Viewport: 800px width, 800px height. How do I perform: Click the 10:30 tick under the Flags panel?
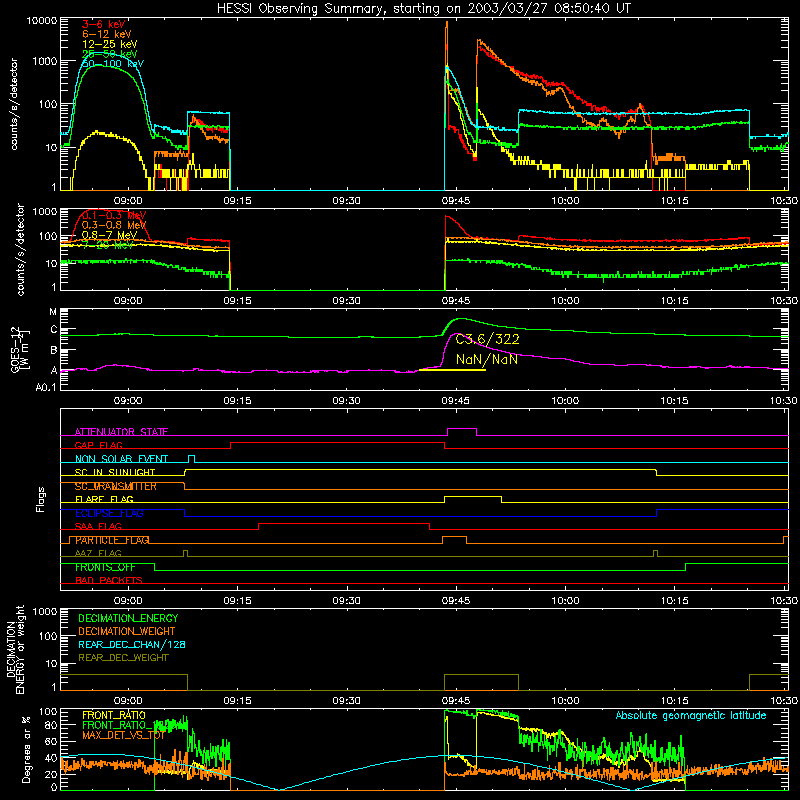coord(783,601)
